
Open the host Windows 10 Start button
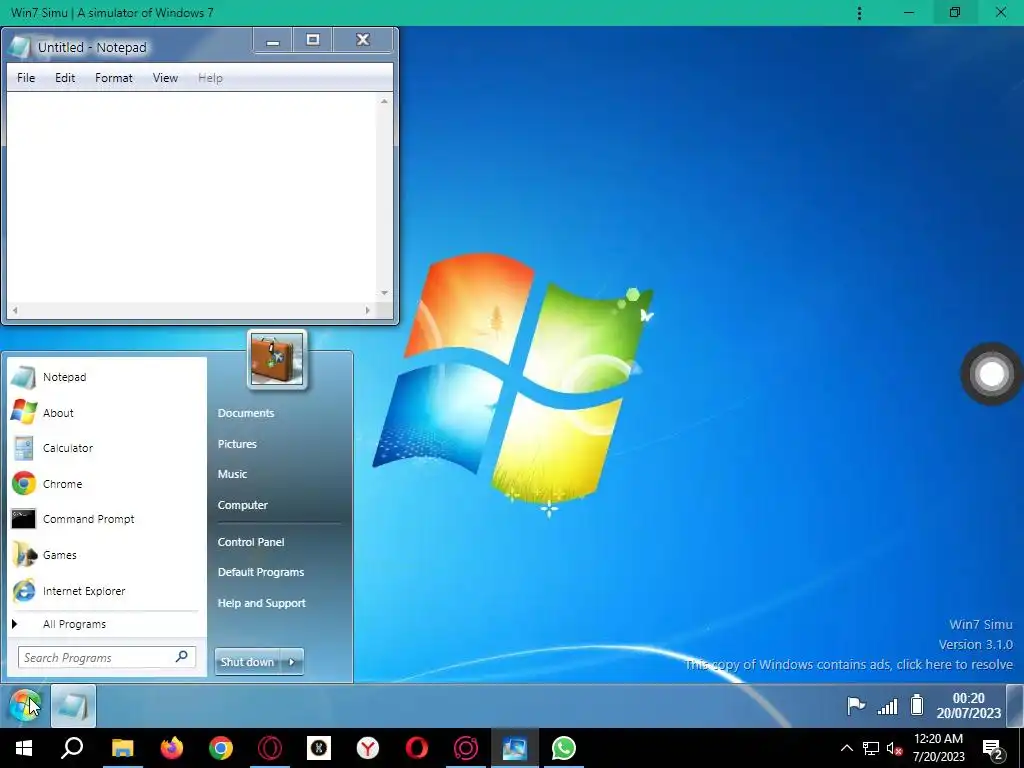[x=24, y=748]
